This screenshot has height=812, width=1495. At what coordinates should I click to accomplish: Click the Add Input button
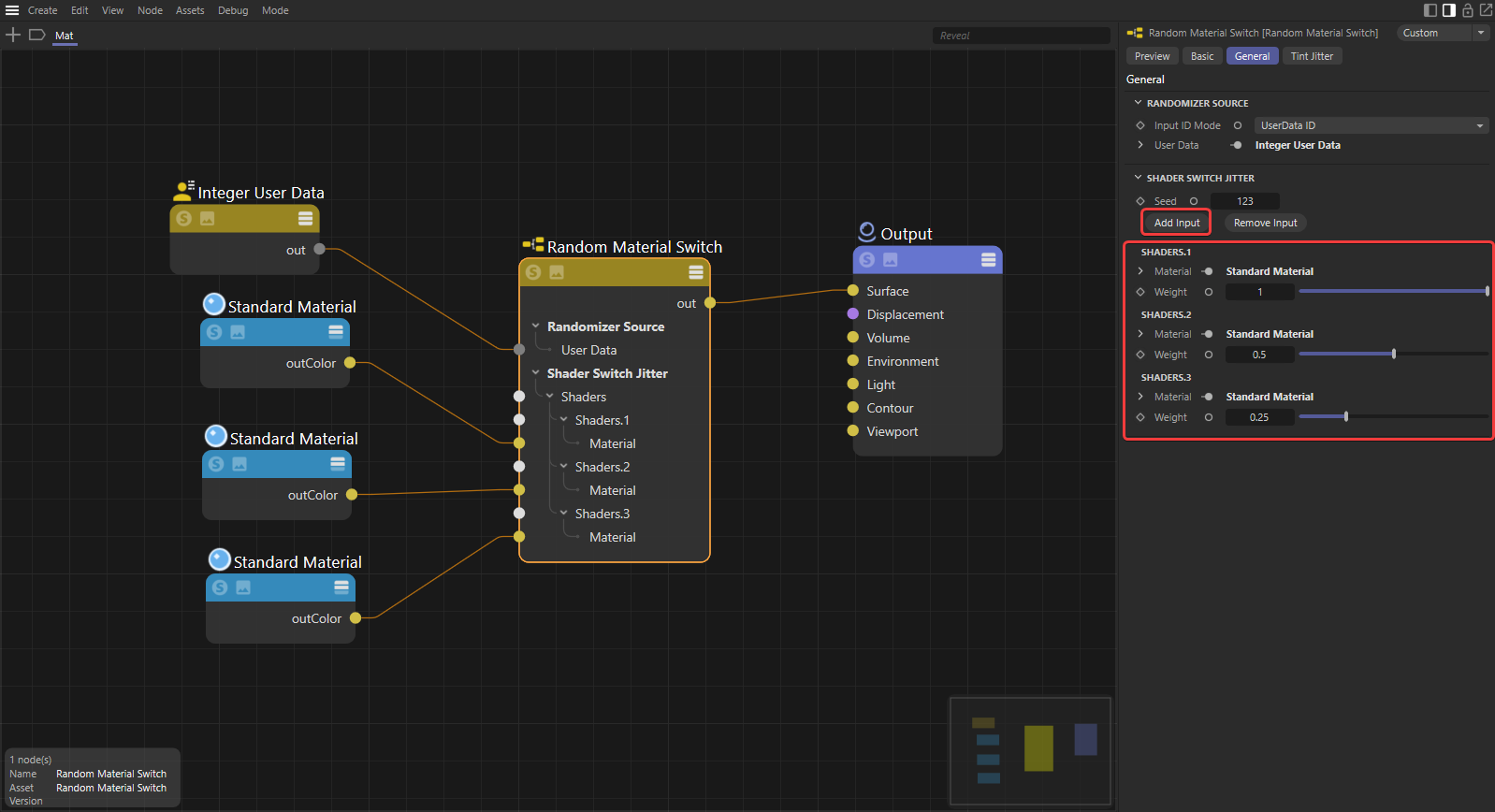point(1176,223)
